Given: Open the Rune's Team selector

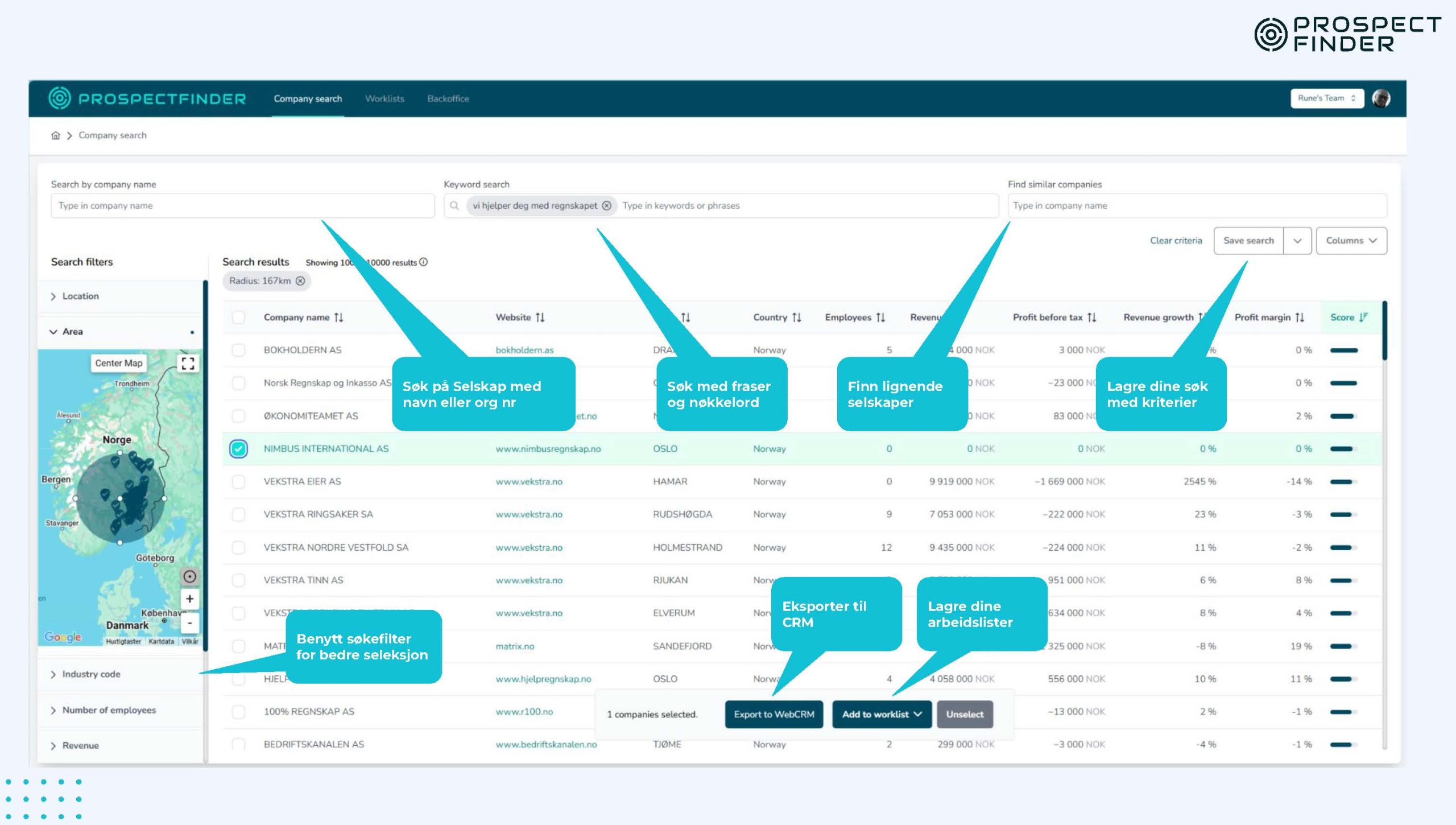Looking at the screenshot, I should click(1326, 98).
